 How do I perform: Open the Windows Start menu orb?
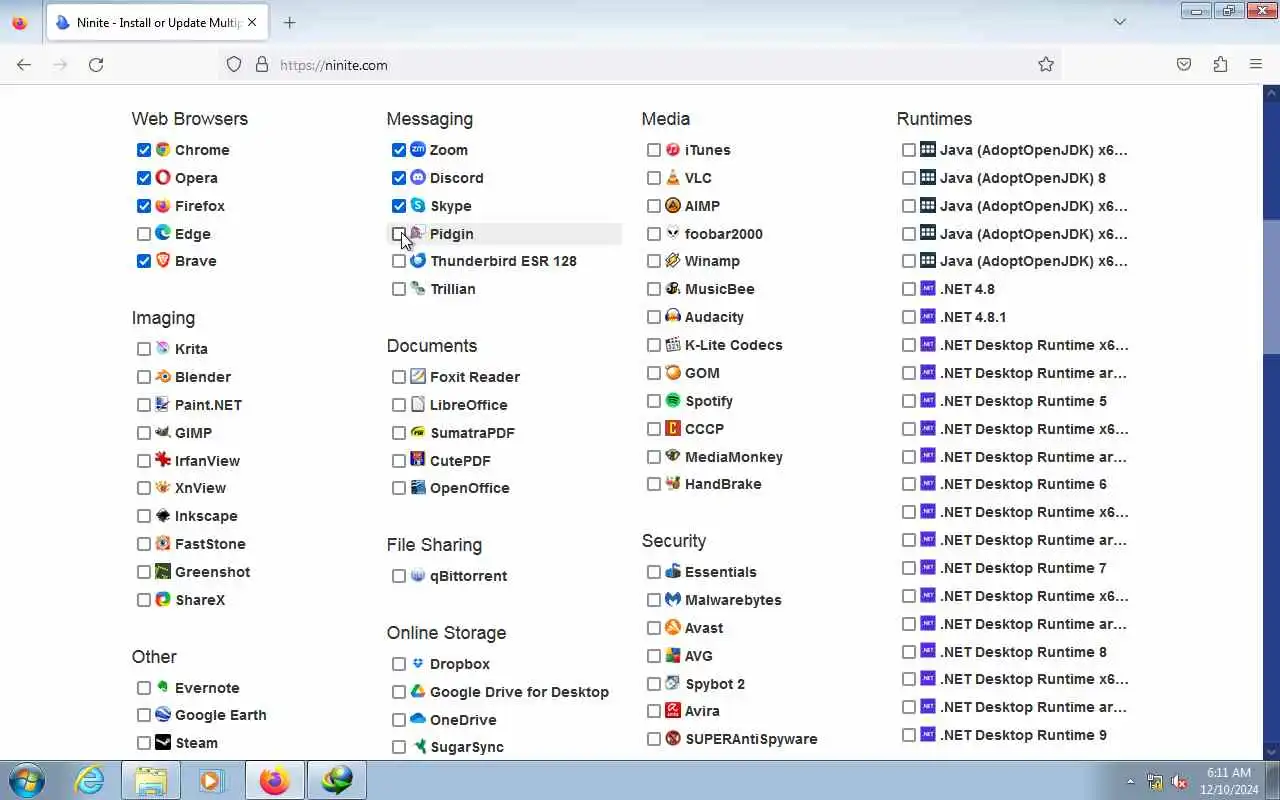point(27,780)
